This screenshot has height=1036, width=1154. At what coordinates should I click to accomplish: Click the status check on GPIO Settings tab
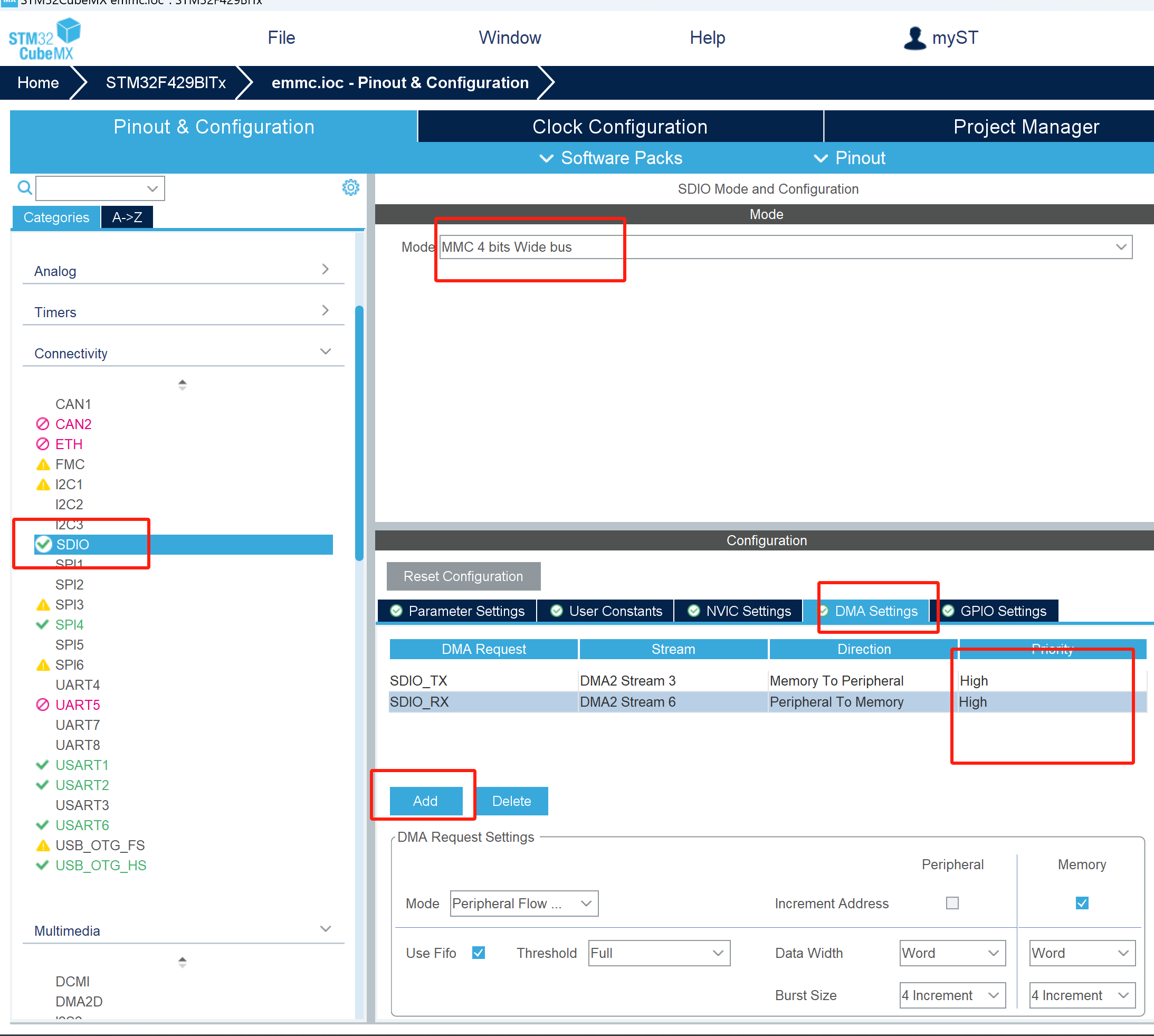(948, 611)
